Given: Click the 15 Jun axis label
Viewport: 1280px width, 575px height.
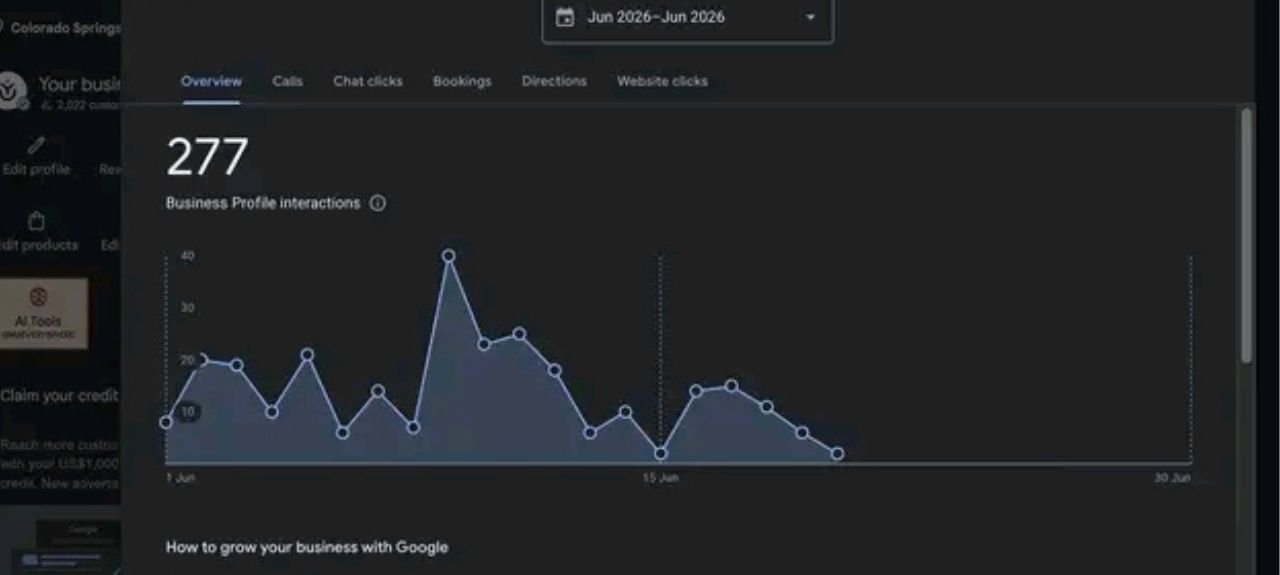Looking at the screenshot, I should 660,478.
